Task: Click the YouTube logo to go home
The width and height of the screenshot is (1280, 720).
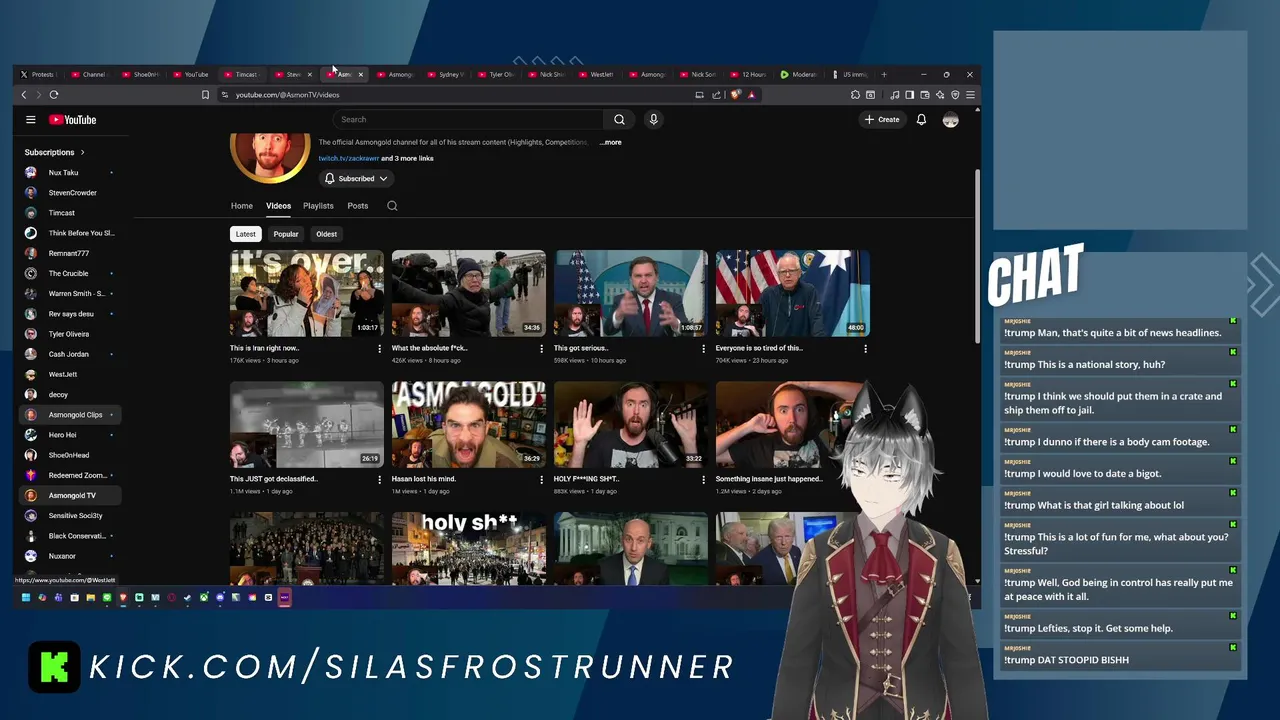Action: click(73, 120)
